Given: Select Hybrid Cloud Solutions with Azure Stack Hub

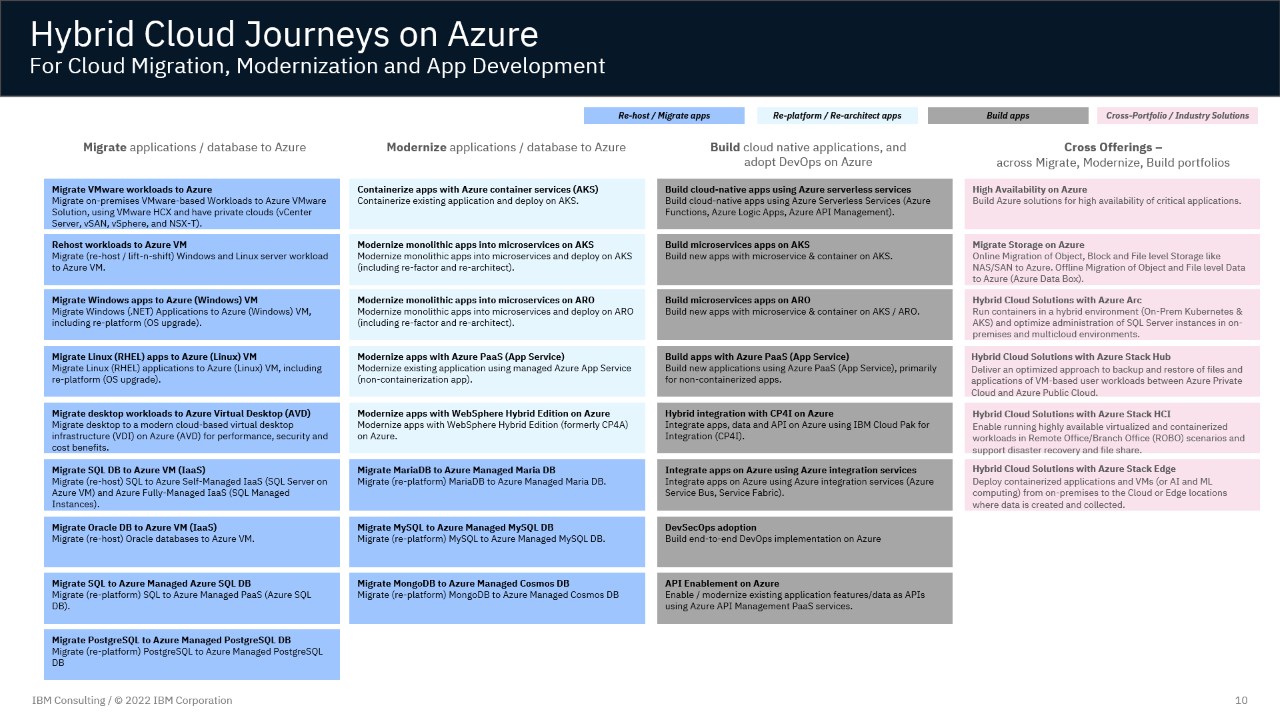Looking at the screenshot, I should pyautogui.click(x=1112, y=371).
